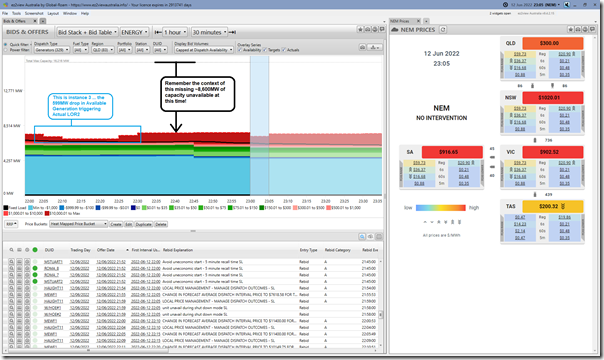Click comment icon in NEM Prices header

pos(592,30)
